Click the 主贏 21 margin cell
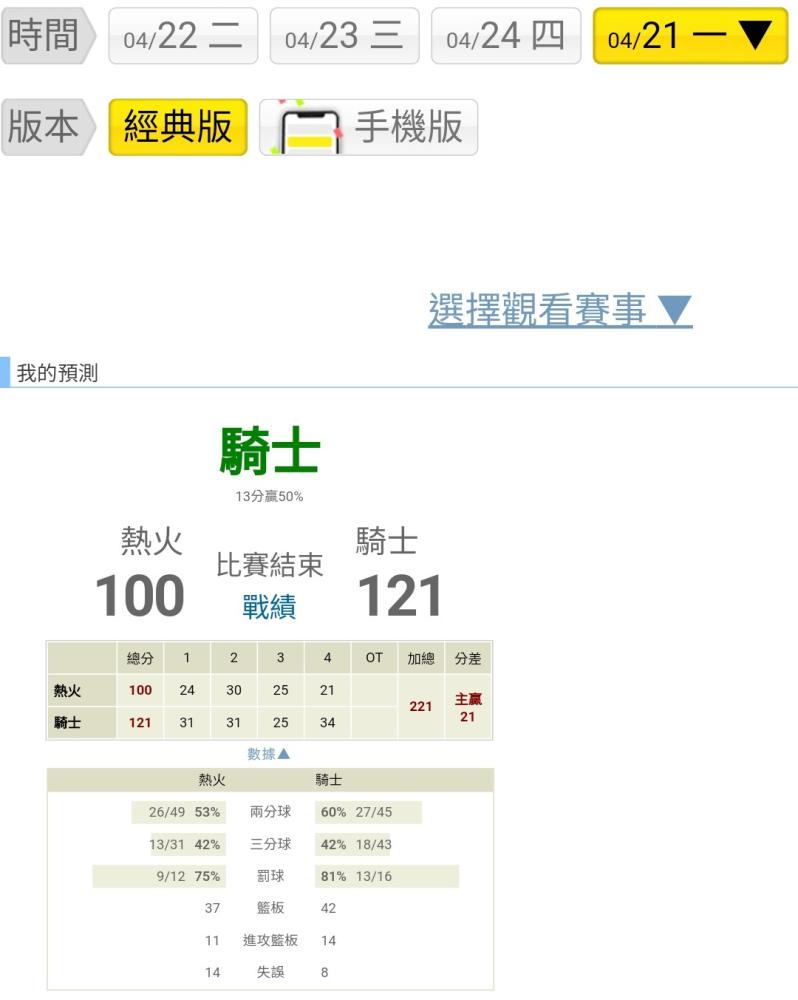 point(468,707)
